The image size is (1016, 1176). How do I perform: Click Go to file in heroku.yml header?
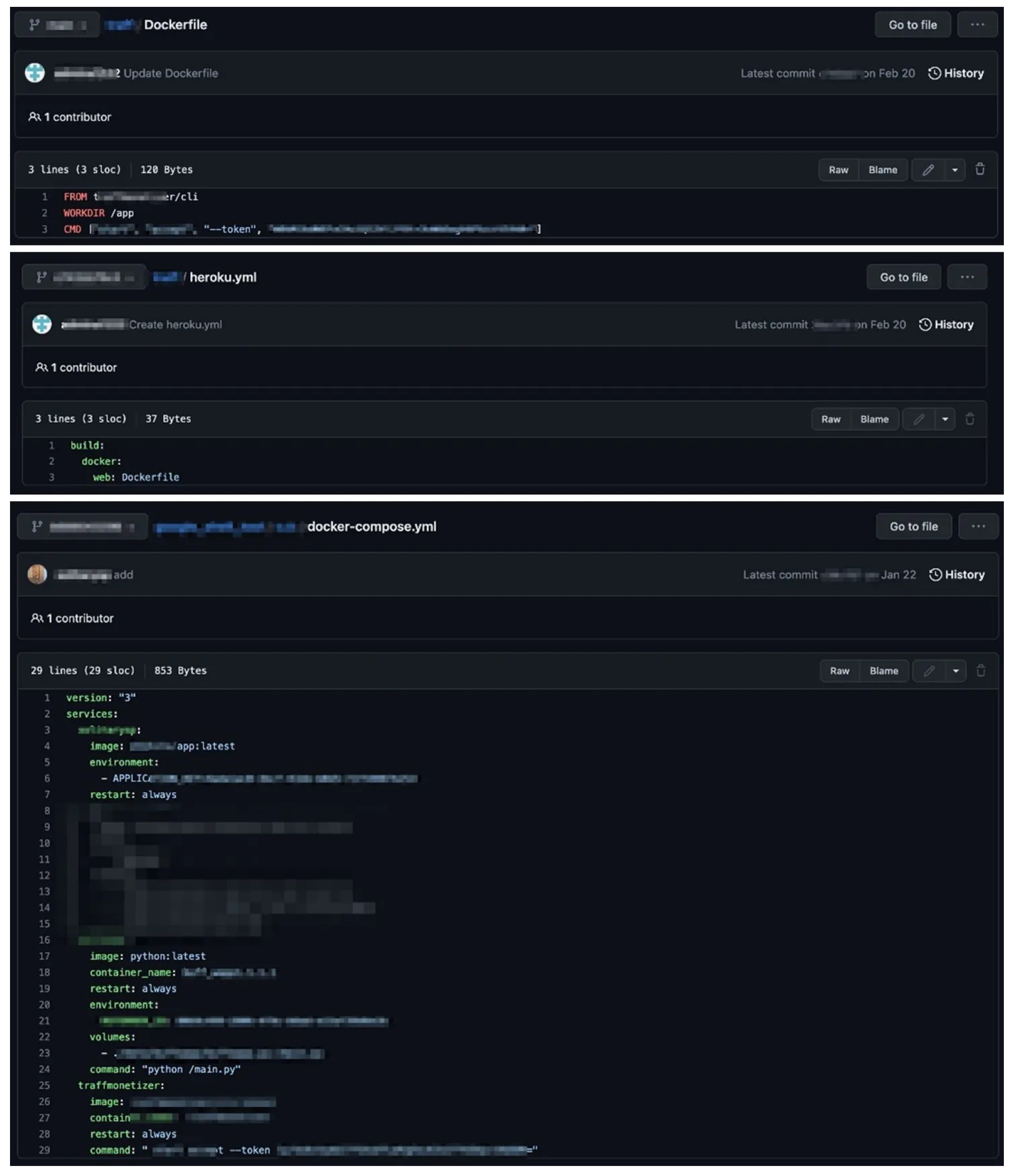(x=903, y=277)
